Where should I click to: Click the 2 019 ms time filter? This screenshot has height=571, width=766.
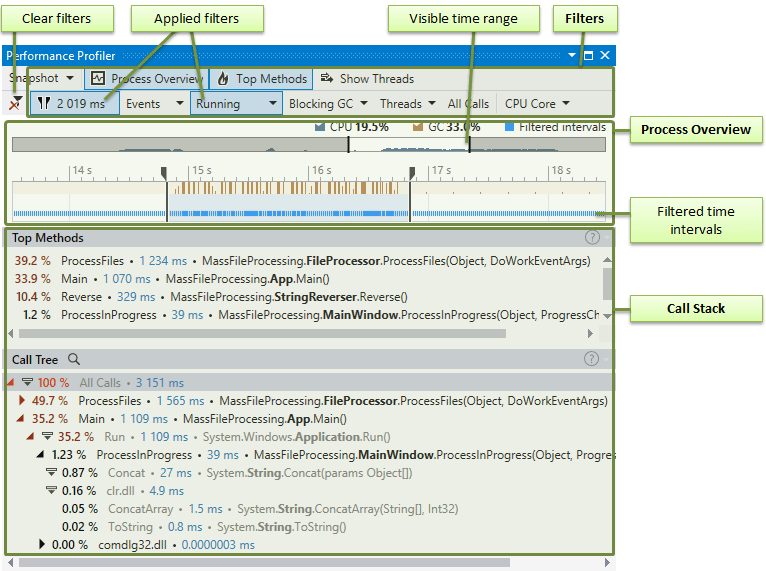(x=74, y=103)
